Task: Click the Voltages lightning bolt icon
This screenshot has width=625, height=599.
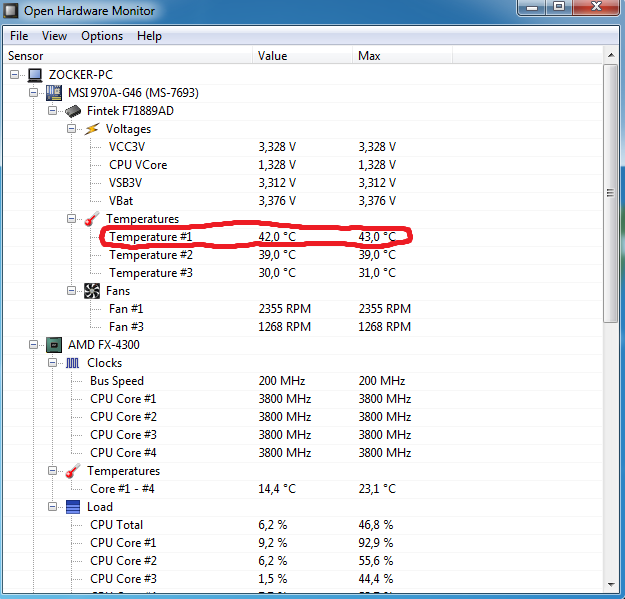Action: (92, 129)
